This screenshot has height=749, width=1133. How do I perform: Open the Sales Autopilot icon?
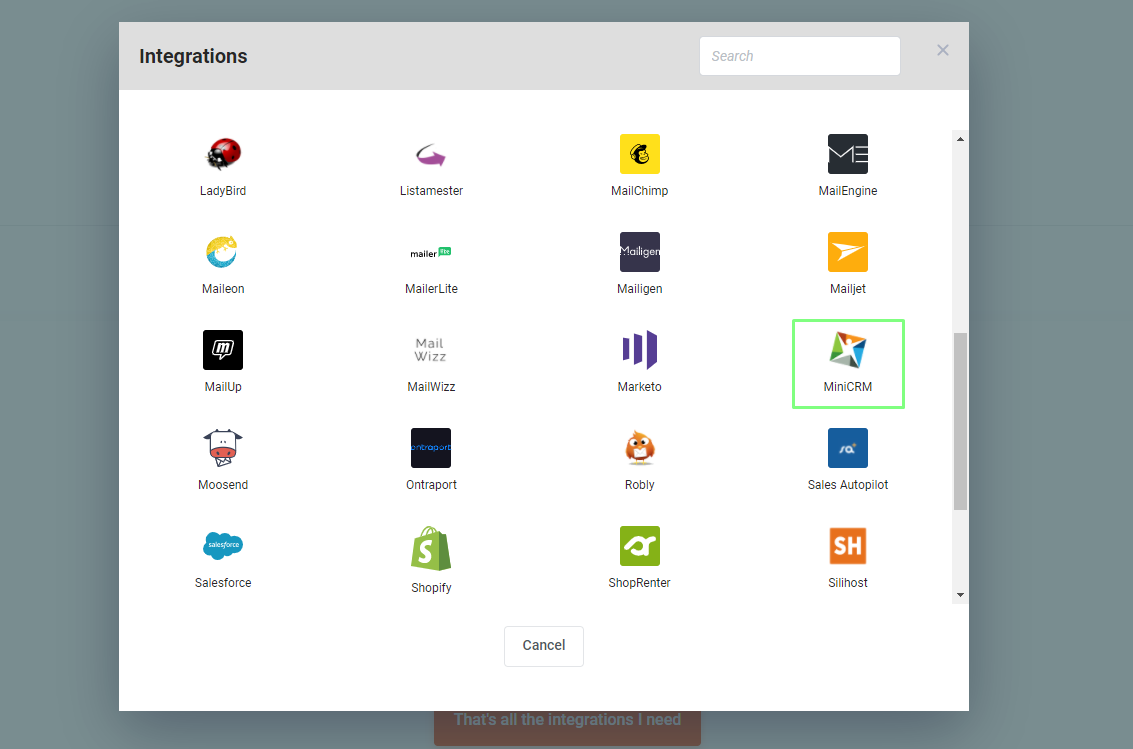pyautogui.click(x=848, y=448)
